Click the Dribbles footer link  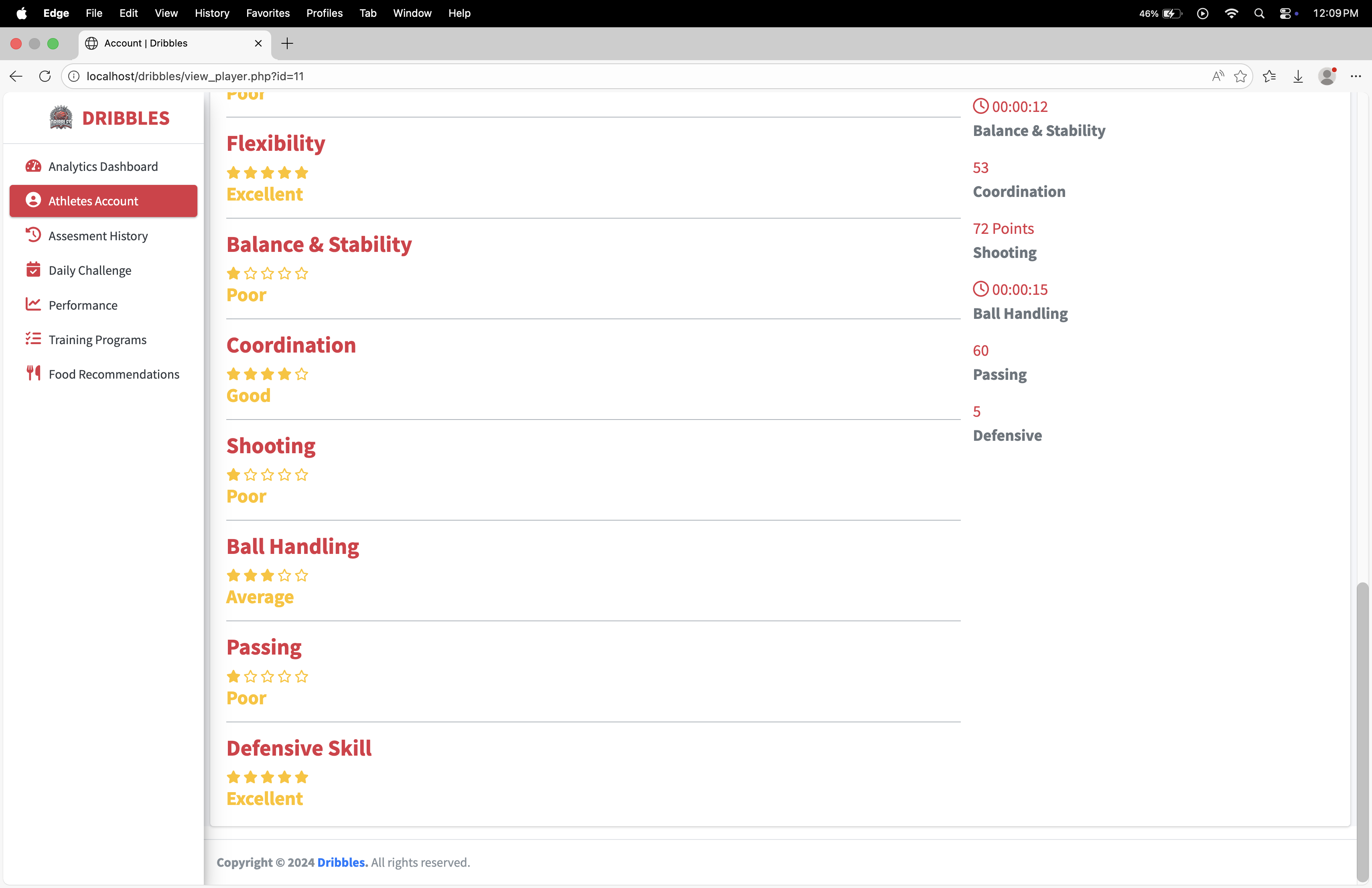[342, 862]
